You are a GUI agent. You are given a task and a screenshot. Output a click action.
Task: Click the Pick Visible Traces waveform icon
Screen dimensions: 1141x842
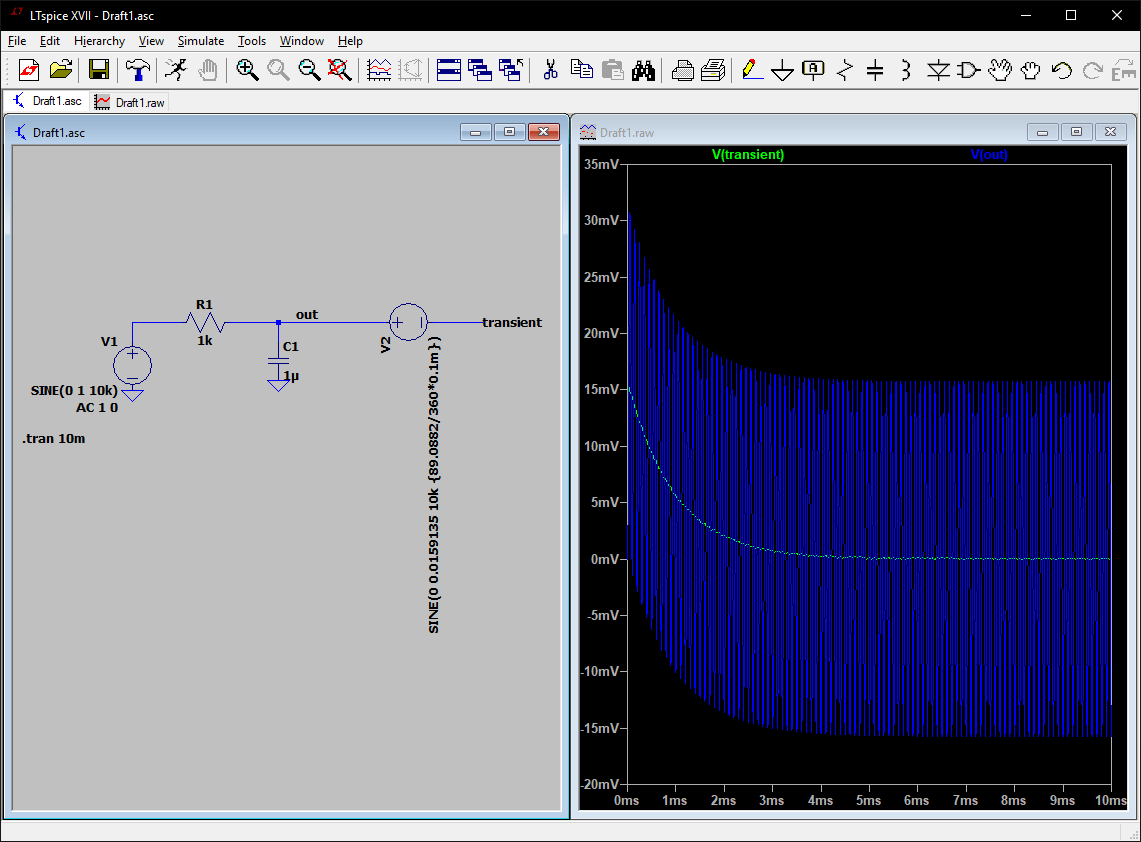coord(379,70)
